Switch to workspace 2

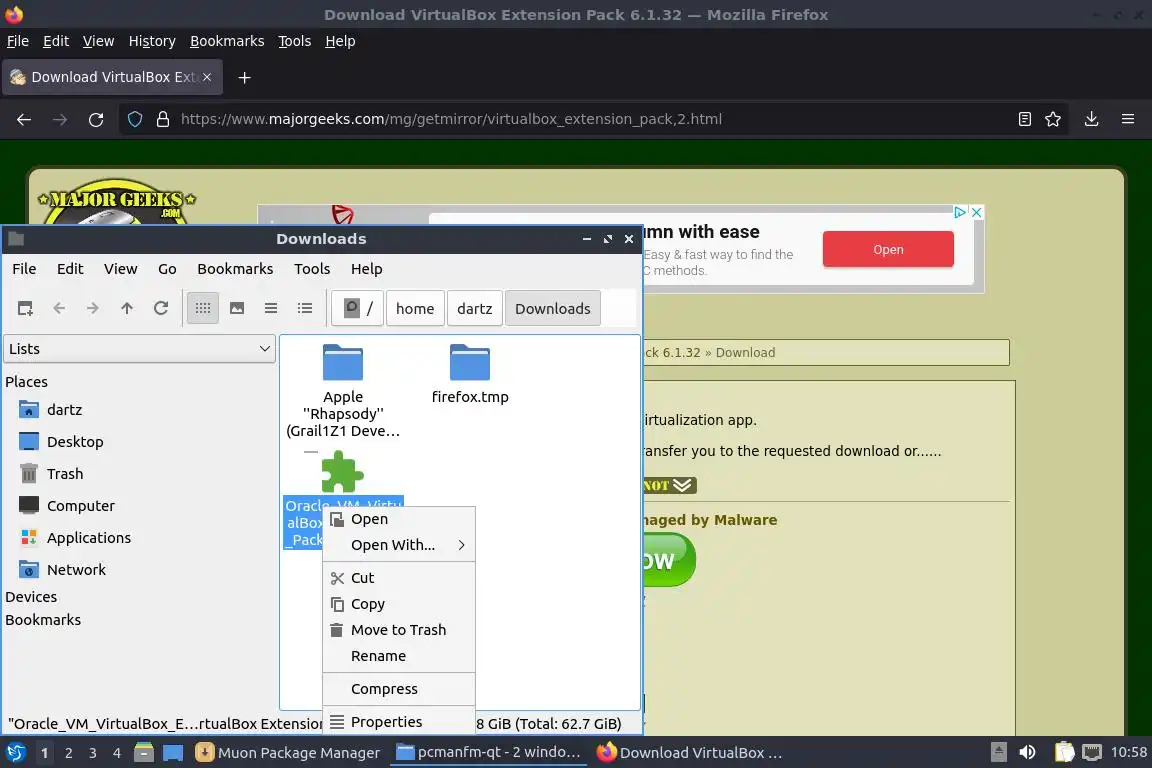68,753
